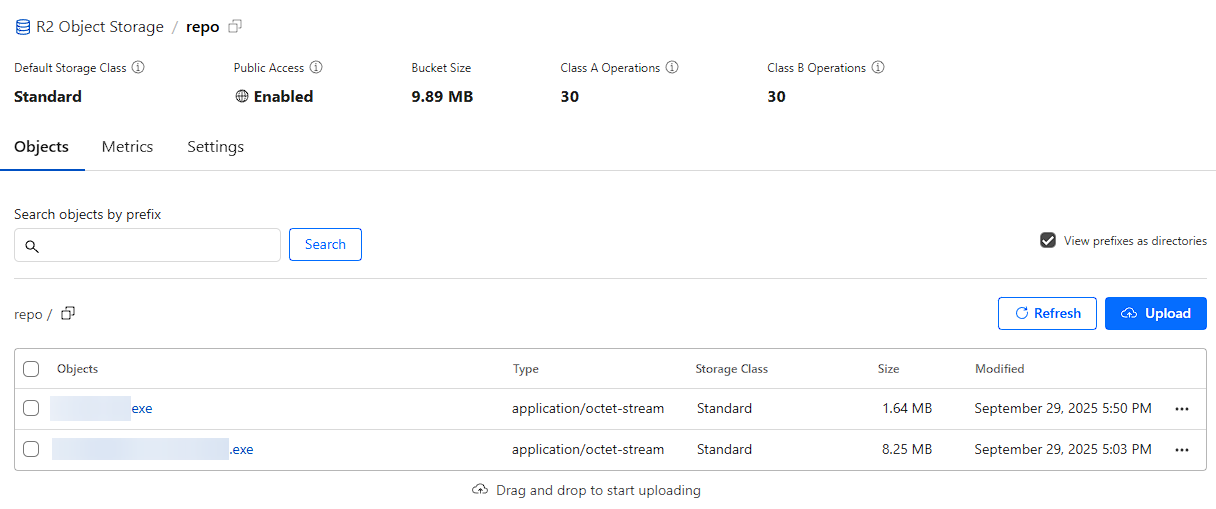Open actions menu for 1.64 MB object
1216x509 pixels.
coord(1182,409)
